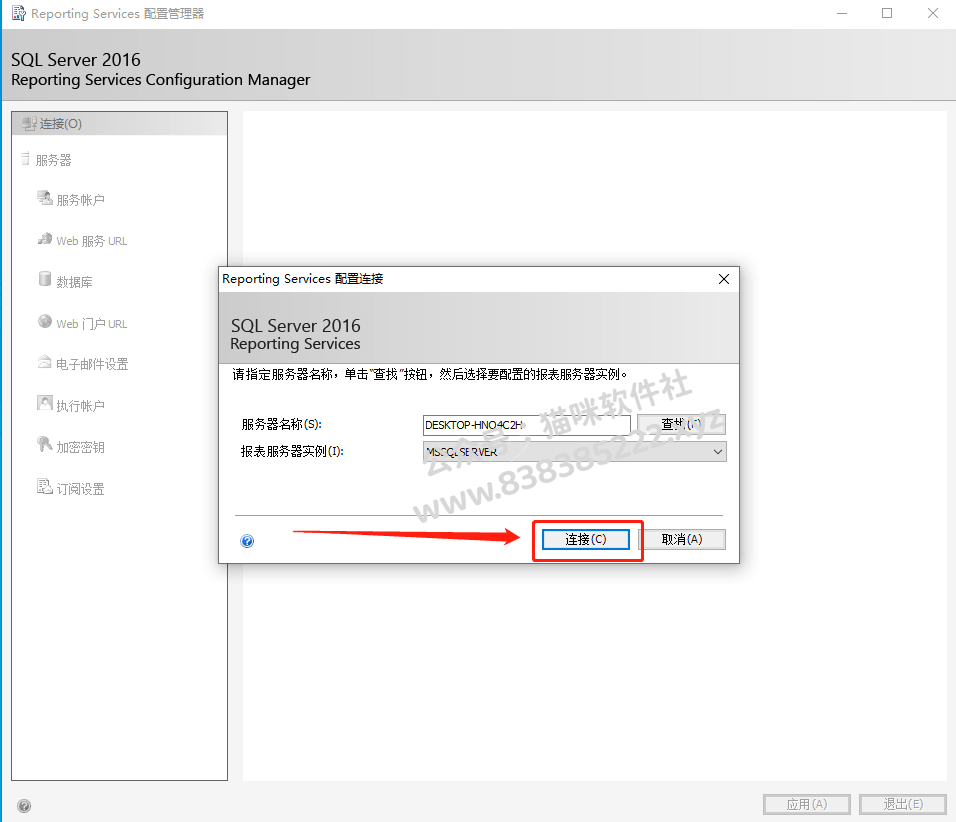Click the 应用(A) apply button

click(807, 804)
